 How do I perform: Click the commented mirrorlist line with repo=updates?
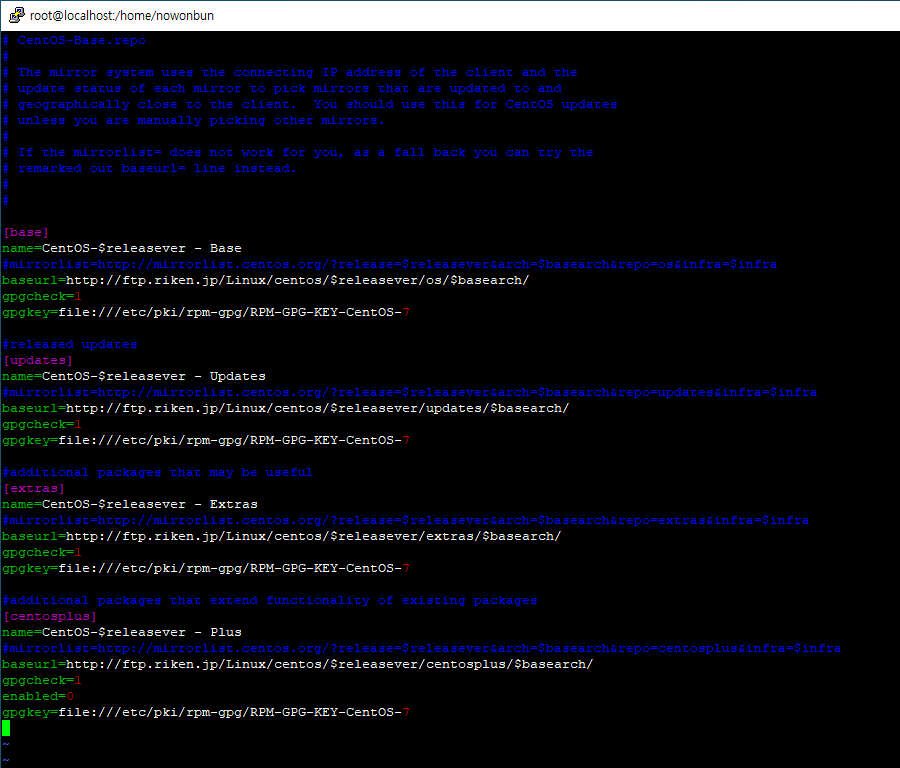(410, 393)
